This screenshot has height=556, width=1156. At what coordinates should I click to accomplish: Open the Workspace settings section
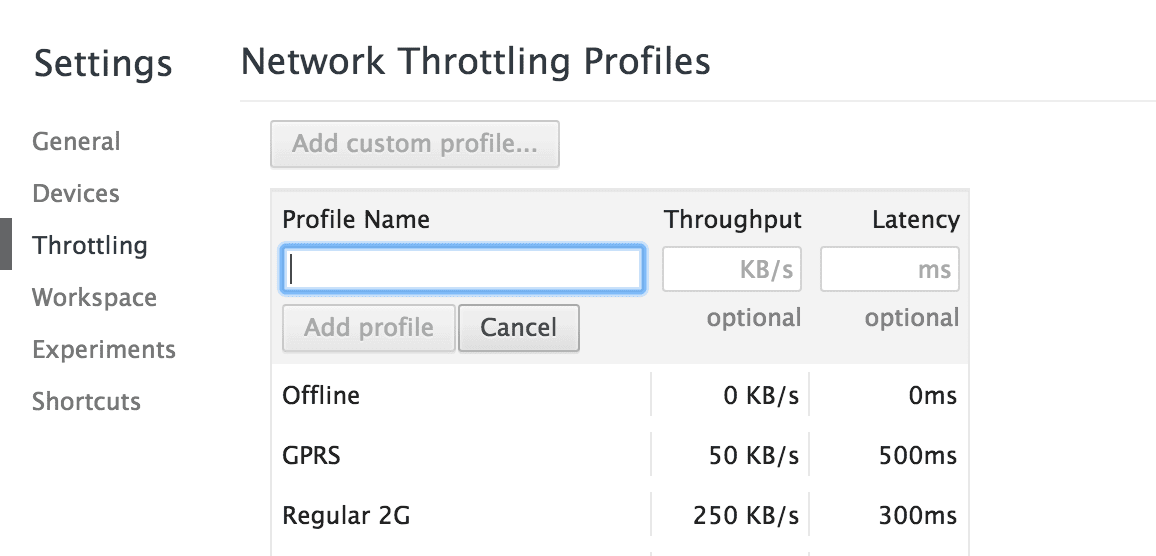pyautogui.click(x=94, y=298)
